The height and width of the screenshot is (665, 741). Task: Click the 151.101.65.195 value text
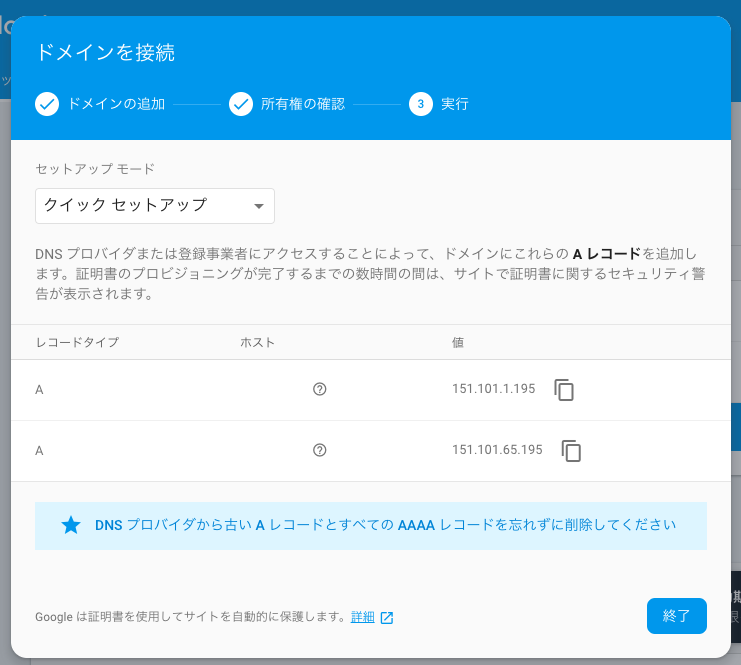497,449
